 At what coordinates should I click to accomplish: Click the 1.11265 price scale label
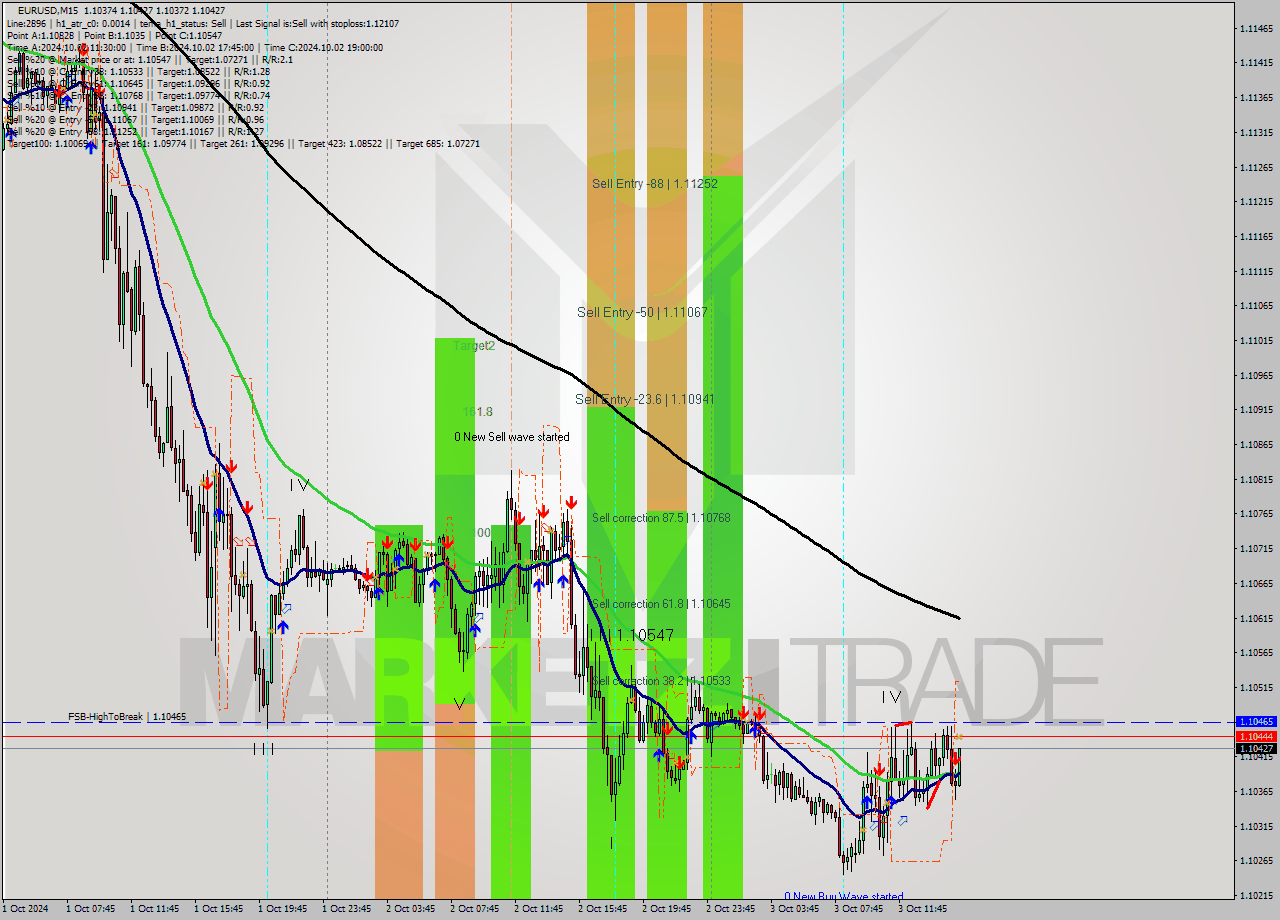coord(1256,167)
